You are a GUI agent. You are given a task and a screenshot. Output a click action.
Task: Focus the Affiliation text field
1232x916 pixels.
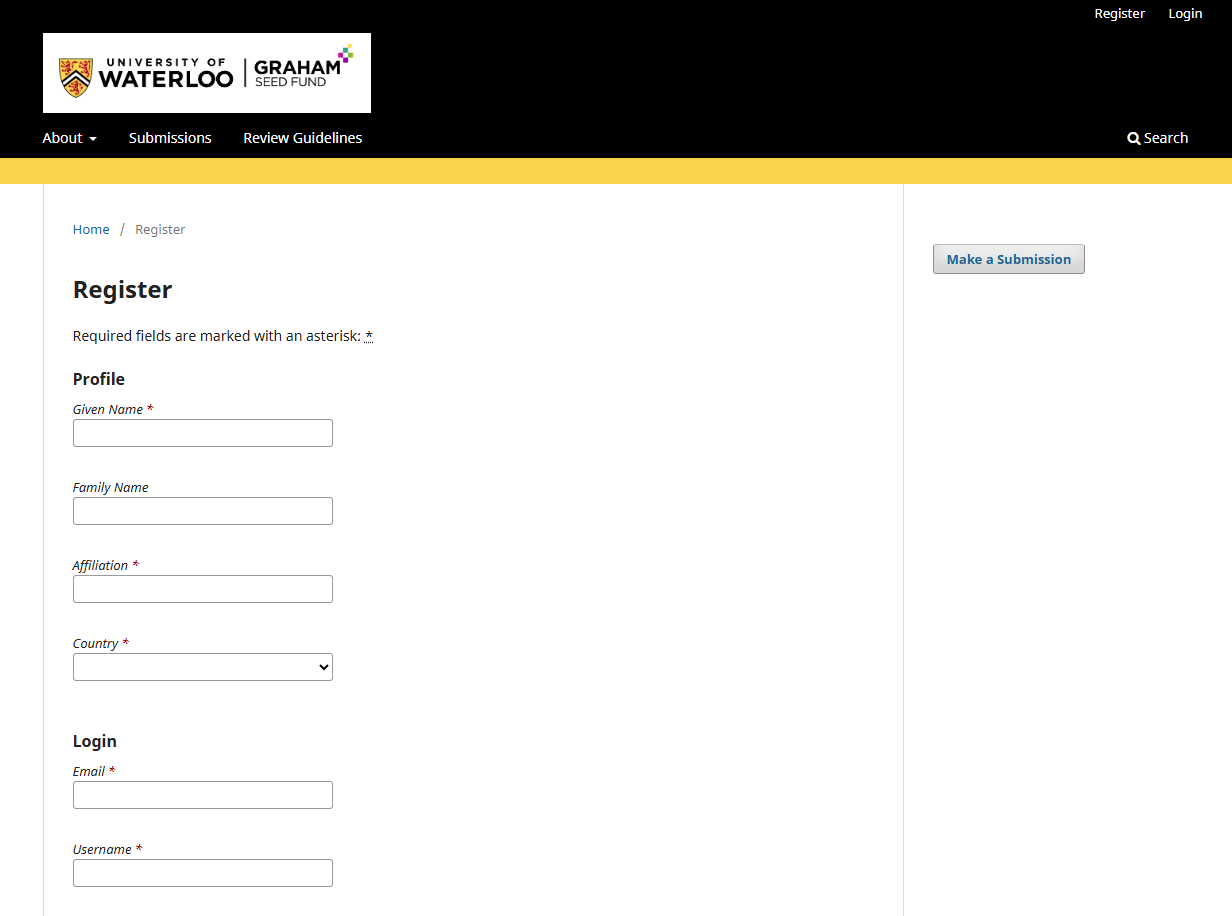[x=202, y=588]
